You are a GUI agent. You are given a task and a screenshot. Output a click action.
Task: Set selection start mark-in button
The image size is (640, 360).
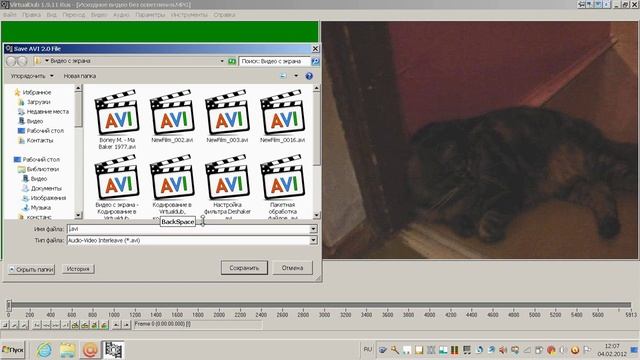point(116,325)
